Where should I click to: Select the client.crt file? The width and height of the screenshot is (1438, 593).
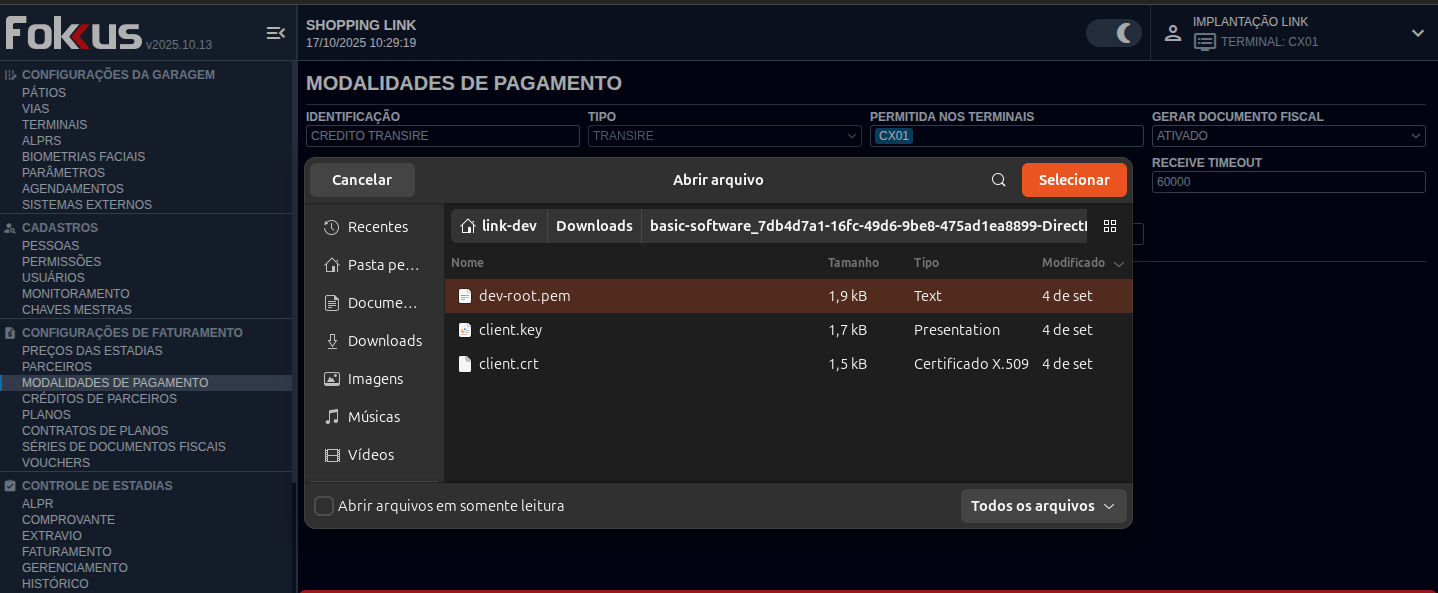(x=509, y=364)
